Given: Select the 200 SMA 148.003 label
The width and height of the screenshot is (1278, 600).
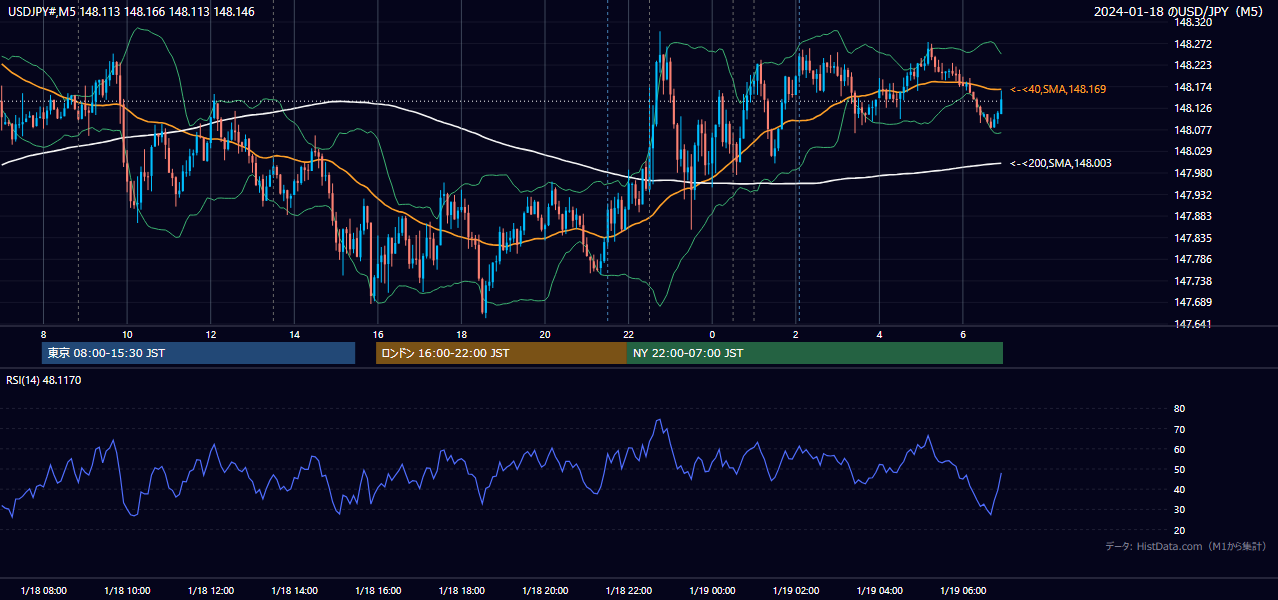Looking at the screenshot, I should tap(1061, 163).
